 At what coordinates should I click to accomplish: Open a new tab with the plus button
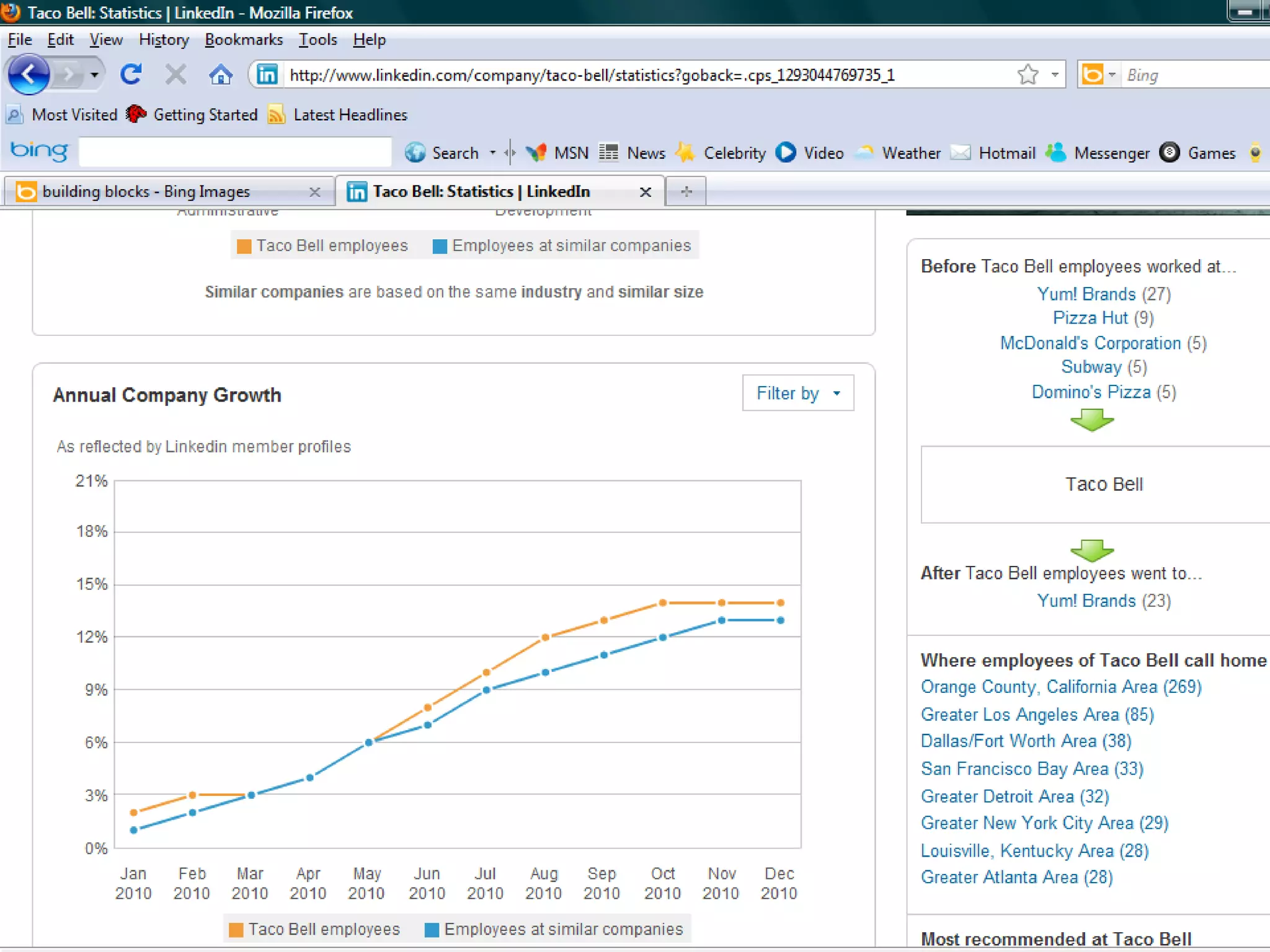click(686, 192)
